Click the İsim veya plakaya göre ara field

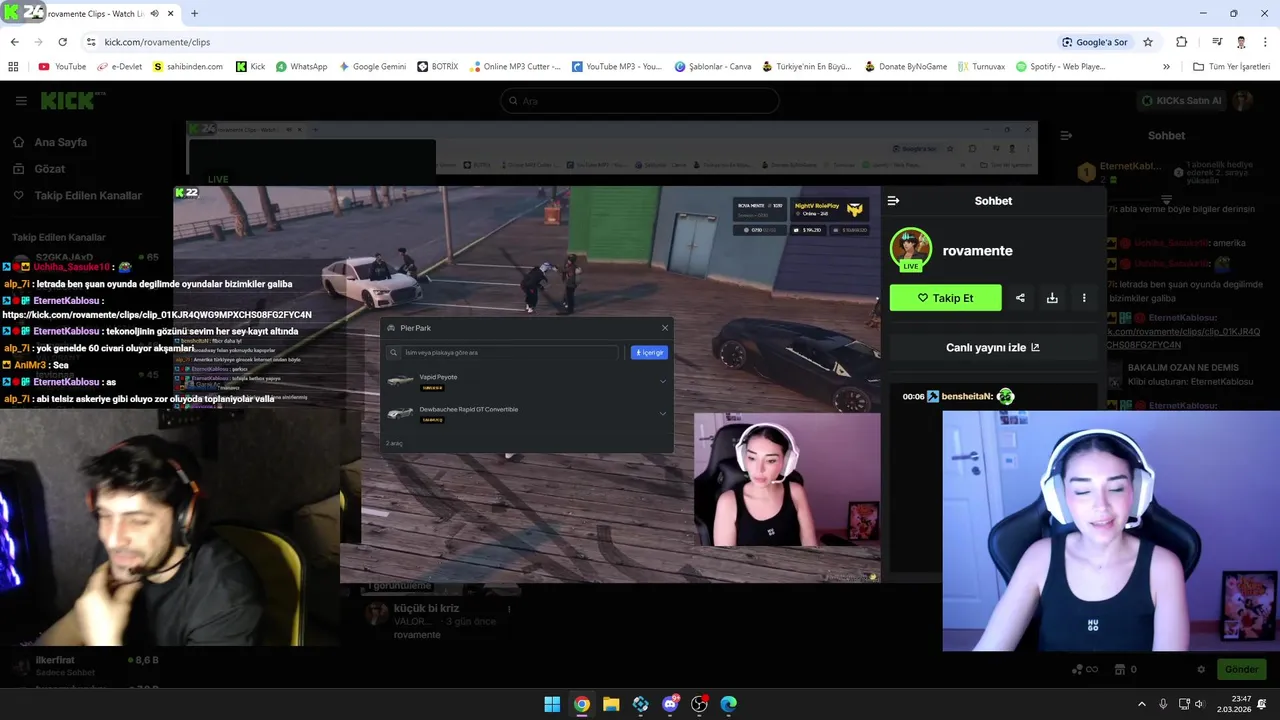504,353
